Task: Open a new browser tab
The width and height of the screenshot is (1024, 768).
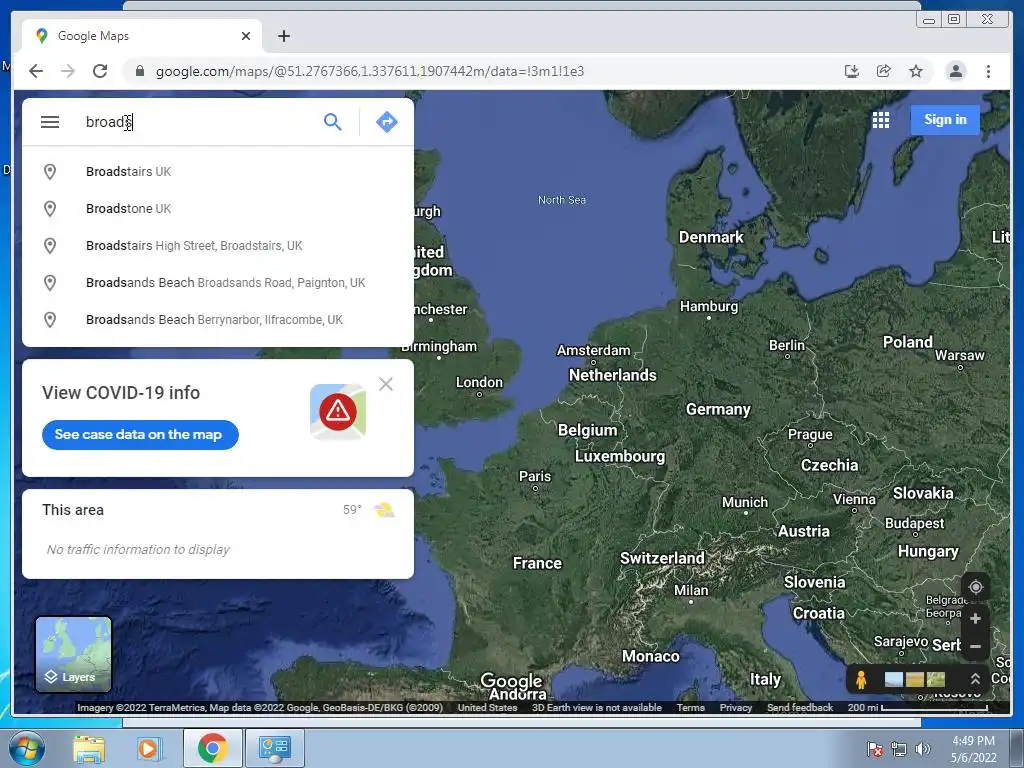Action: pos(283,36)
